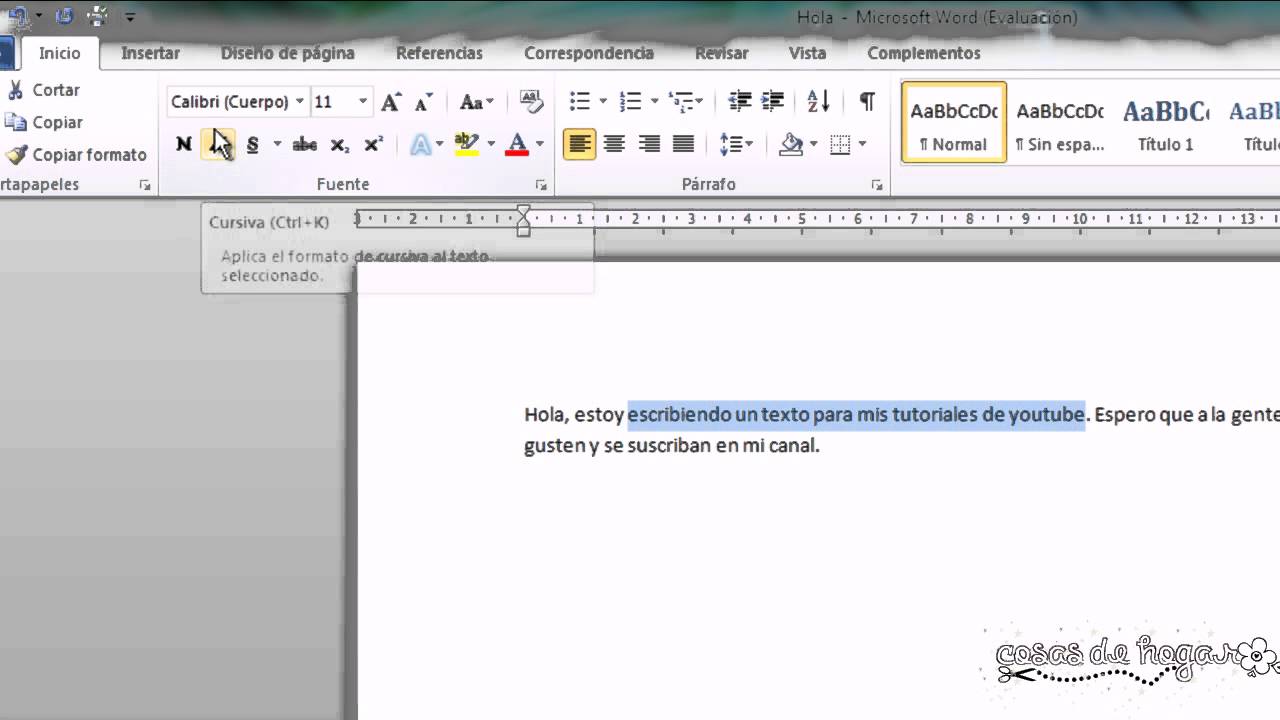Expand the Fuente dialog launcher
The height and width of the screenshot is (720, 1280).
pyautogui.click(x=541, y=185)
